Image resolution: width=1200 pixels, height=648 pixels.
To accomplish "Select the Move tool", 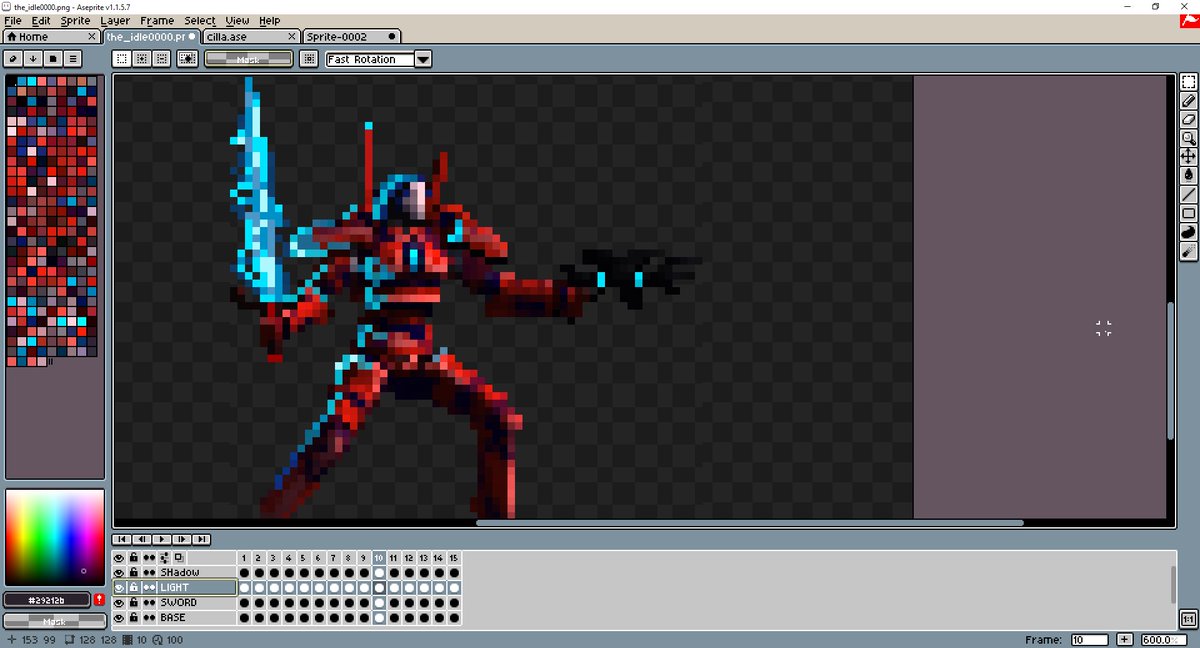I will [x=1189, y=157].
